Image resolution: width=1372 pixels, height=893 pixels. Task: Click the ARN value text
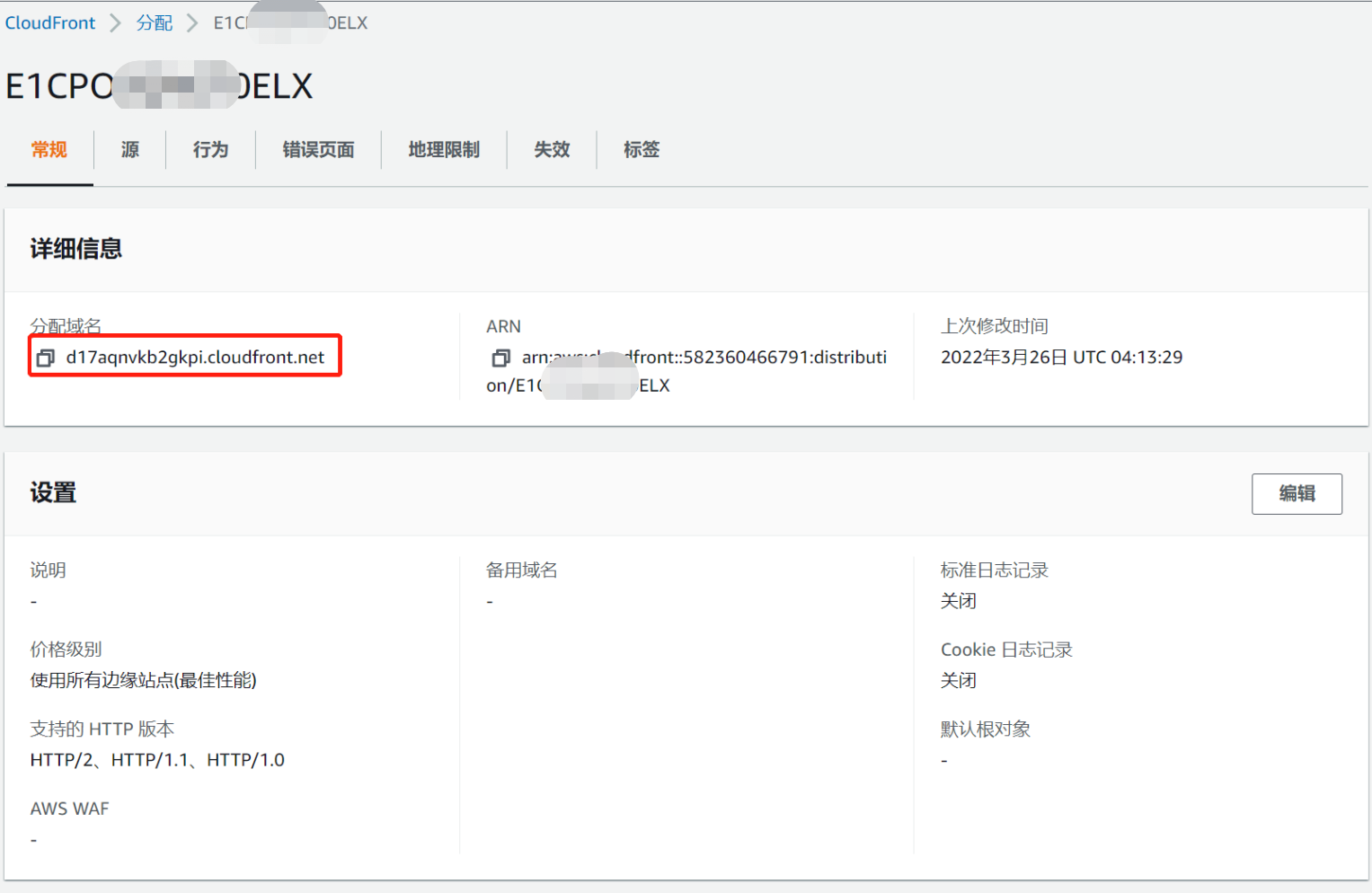[686, 371]
